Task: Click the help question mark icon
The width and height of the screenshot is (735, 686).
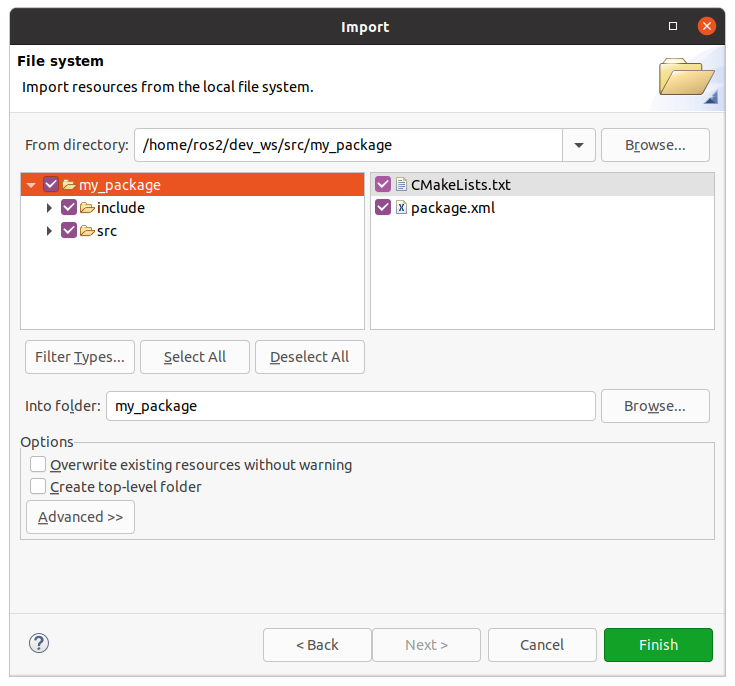Action: click(39, 644)
